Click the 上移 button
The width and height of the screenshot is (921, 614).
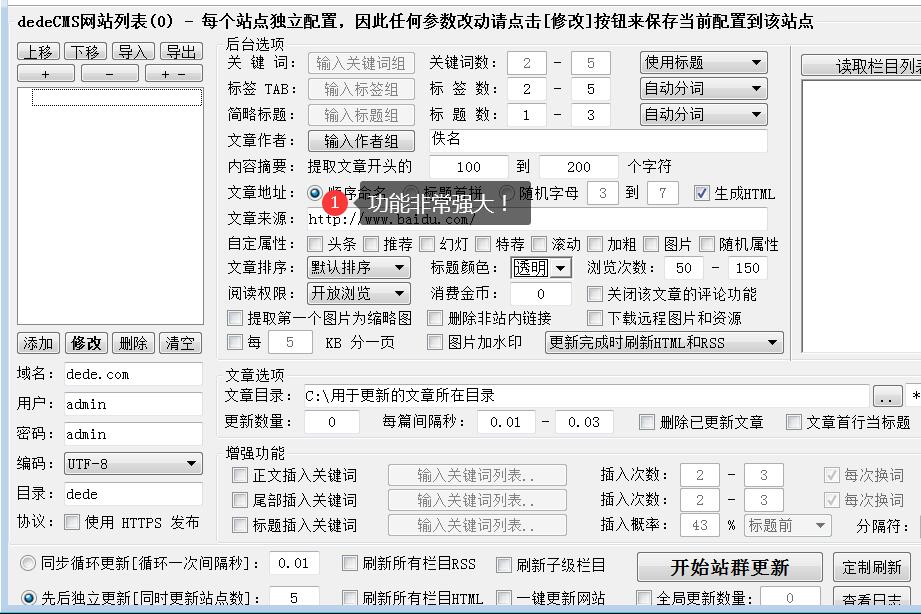point(38,52)
